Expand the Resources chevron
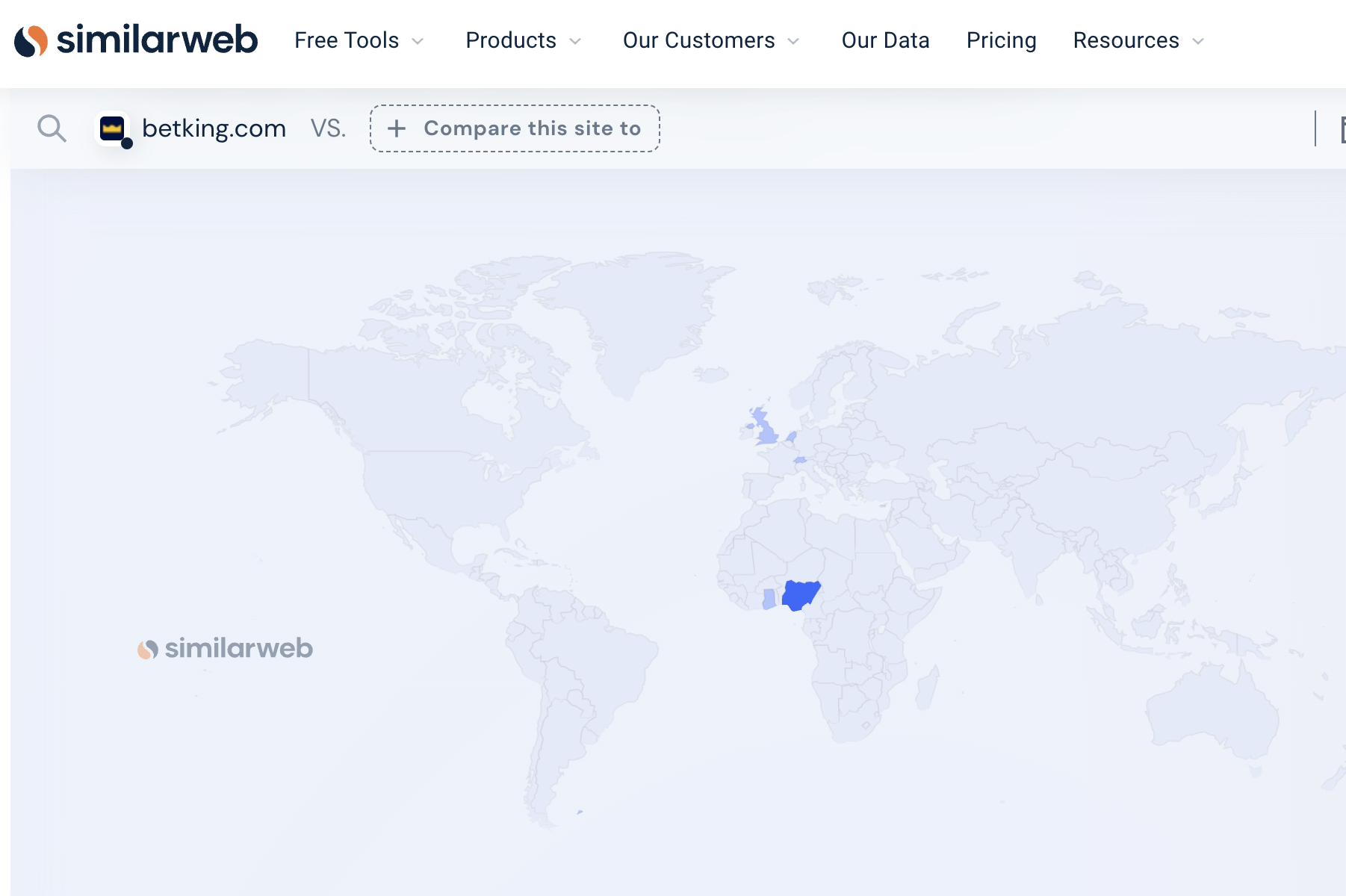This screenshot has height=896, width=1346. click(1198, 41)
